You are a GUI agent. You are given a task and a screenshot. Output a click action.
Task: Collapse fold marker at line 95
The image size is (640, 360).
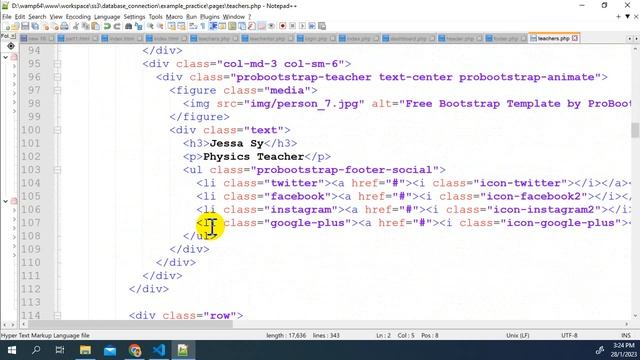(58, 64)
